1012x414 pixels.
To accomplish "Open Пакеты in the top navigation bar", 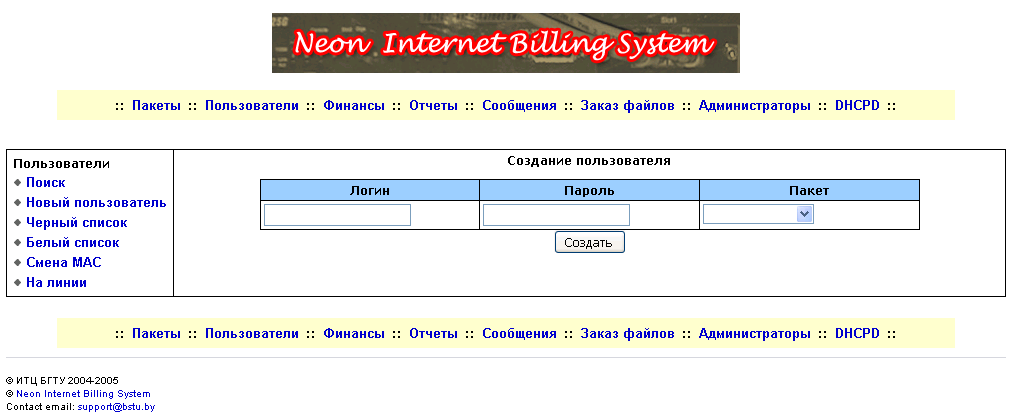I will [x=156, y=106].
